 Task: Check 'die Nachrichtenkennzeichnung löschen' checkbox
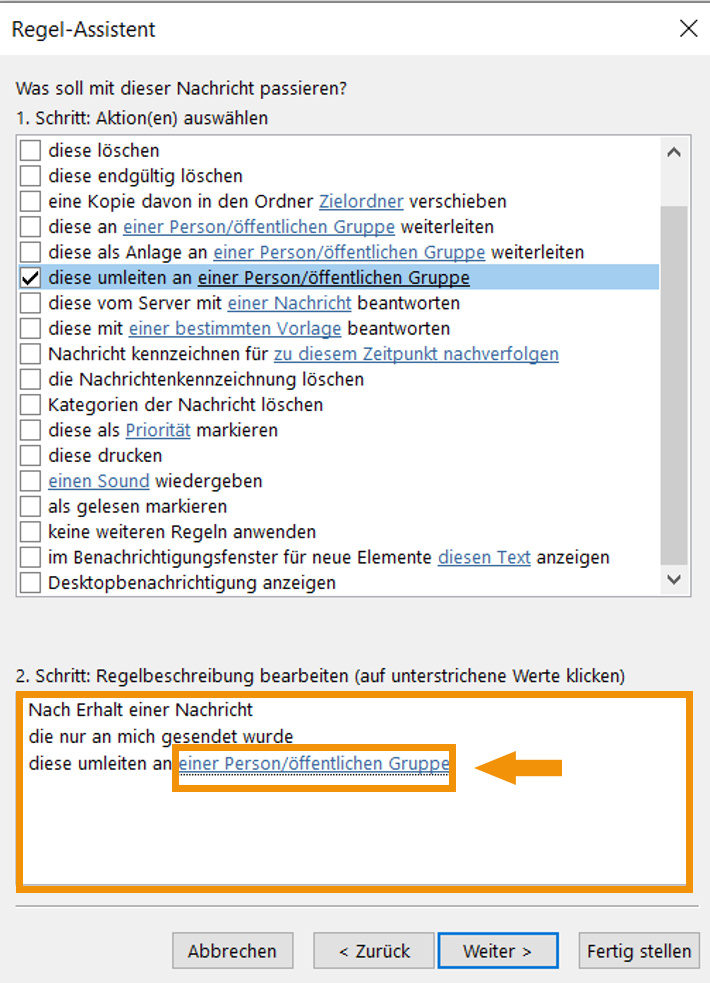(x=30, y=379)
